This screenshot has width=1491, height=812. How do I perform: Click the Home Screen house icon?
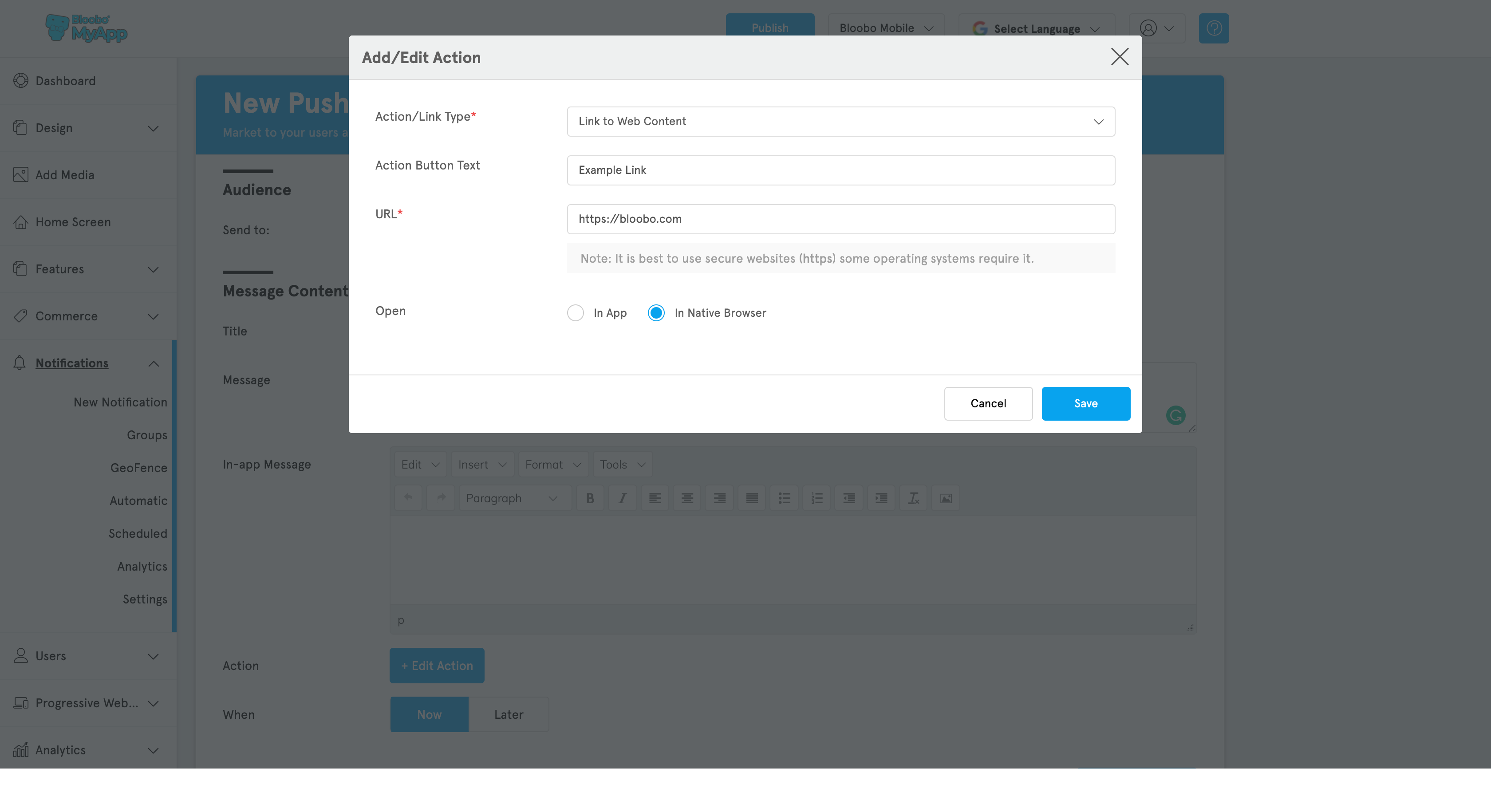click(21, 222)
